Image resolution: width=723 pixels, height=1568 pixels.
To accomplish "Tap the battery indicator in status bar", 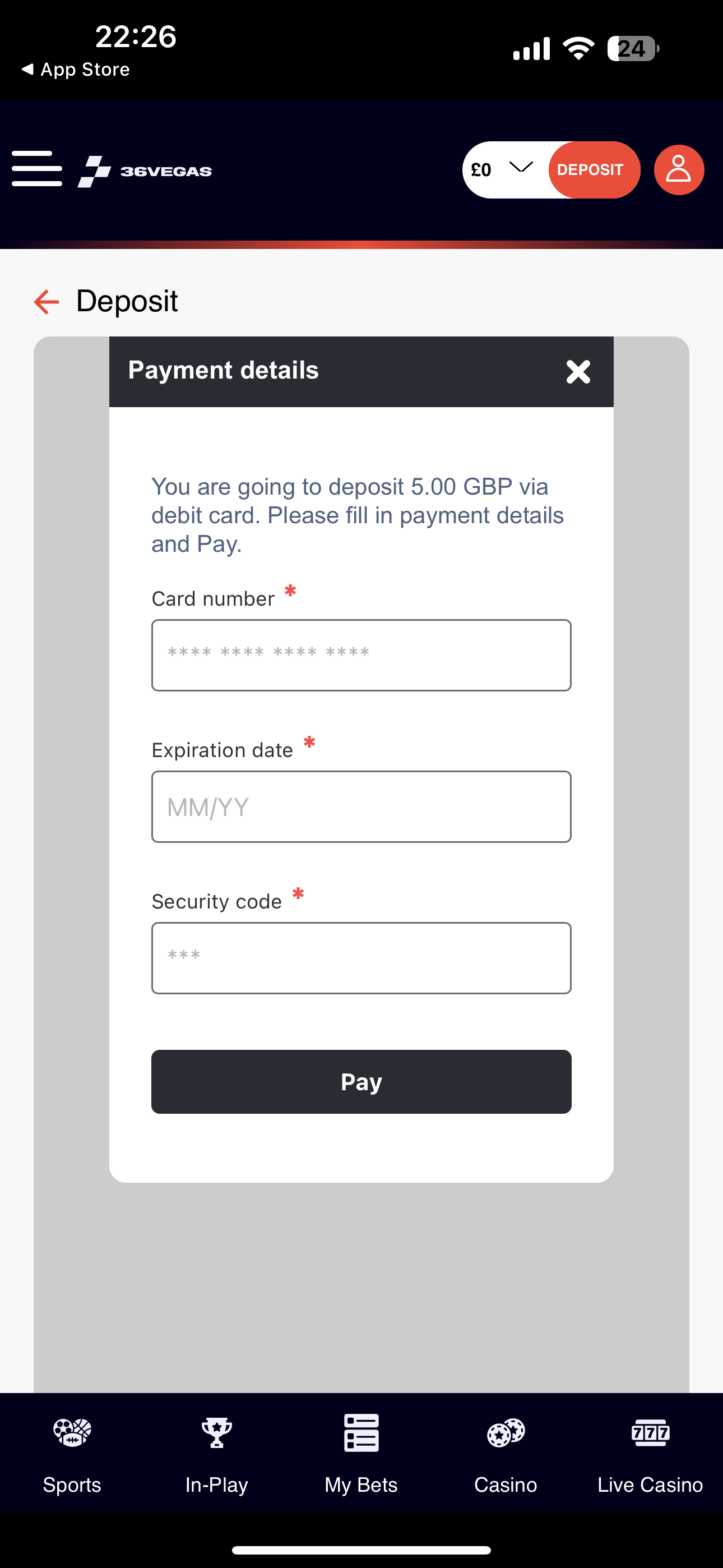I will pyautogui.click(x=632, y=49).
